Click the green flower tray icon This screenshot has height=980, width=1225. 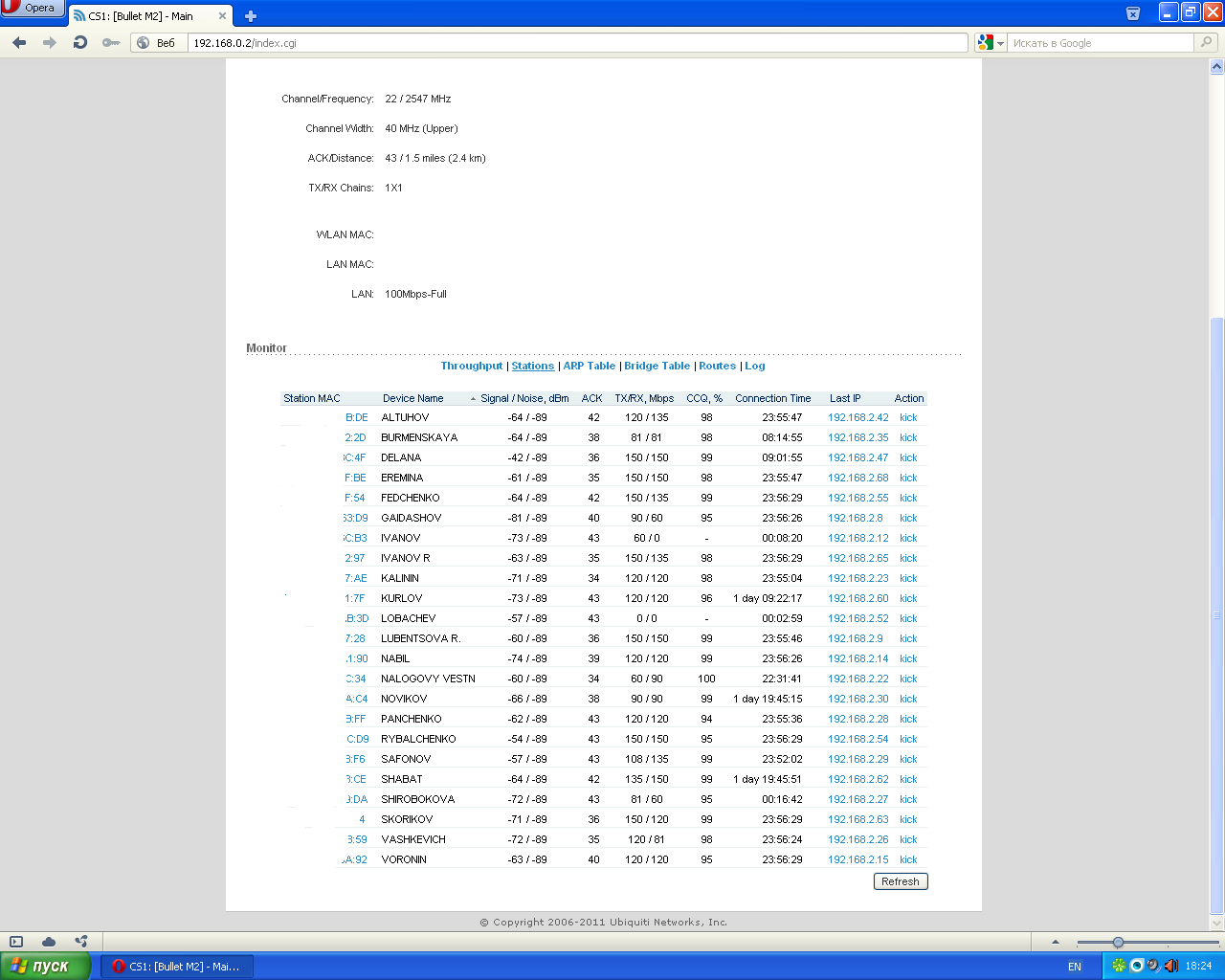(x=1118, y=966)
